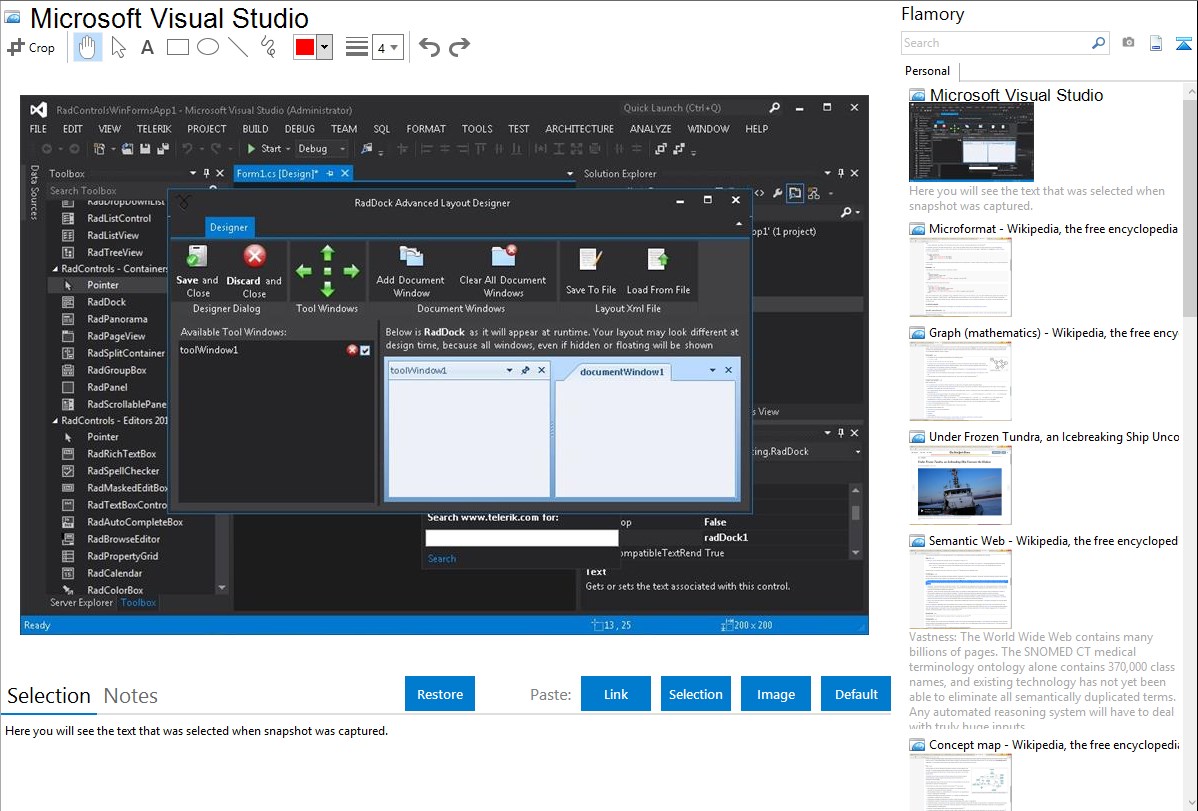Click the page icon beside the camera
This screenshot has height=811, width=1198.
[1156, 43]
